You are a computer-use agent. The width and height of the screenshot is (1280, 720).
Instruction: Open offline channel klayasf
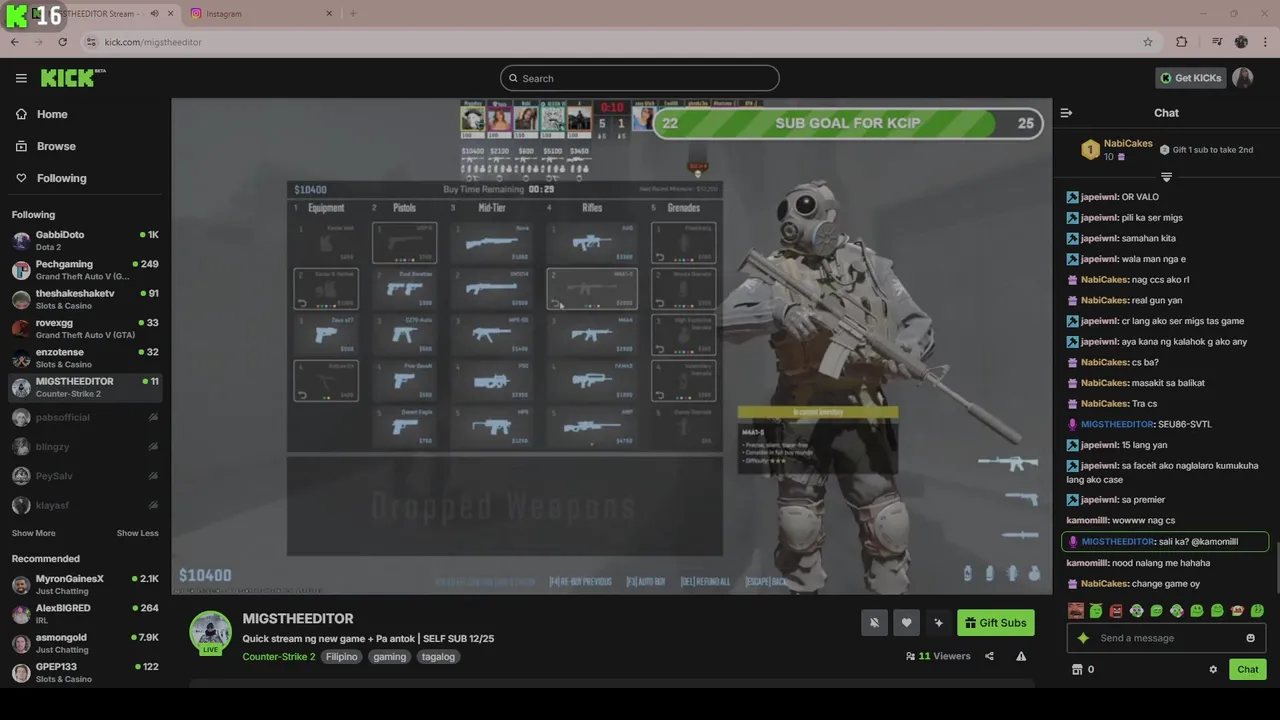pyautogui.click(x=85, y=506)
